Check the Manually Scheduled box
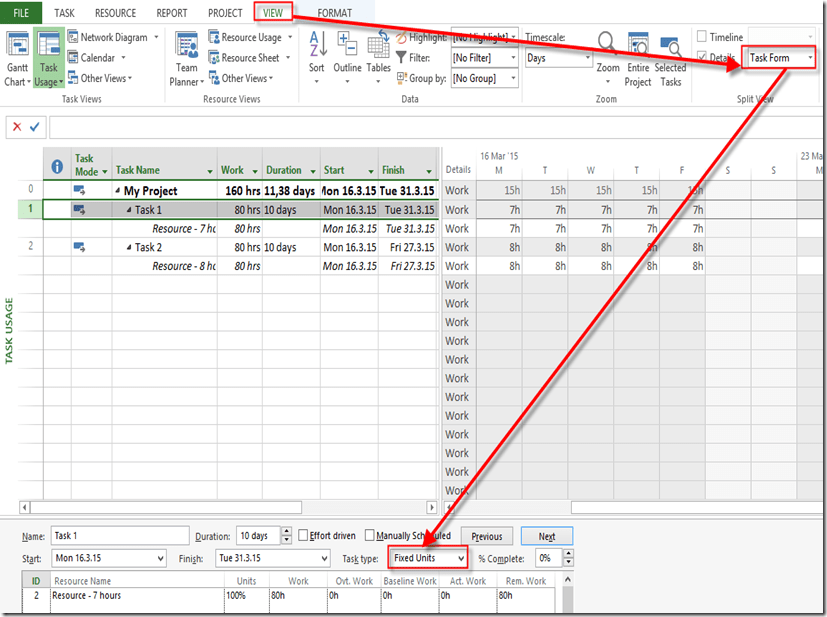Image resolution: width=827 pixels, height=617 pixels. tap(370, 536)
